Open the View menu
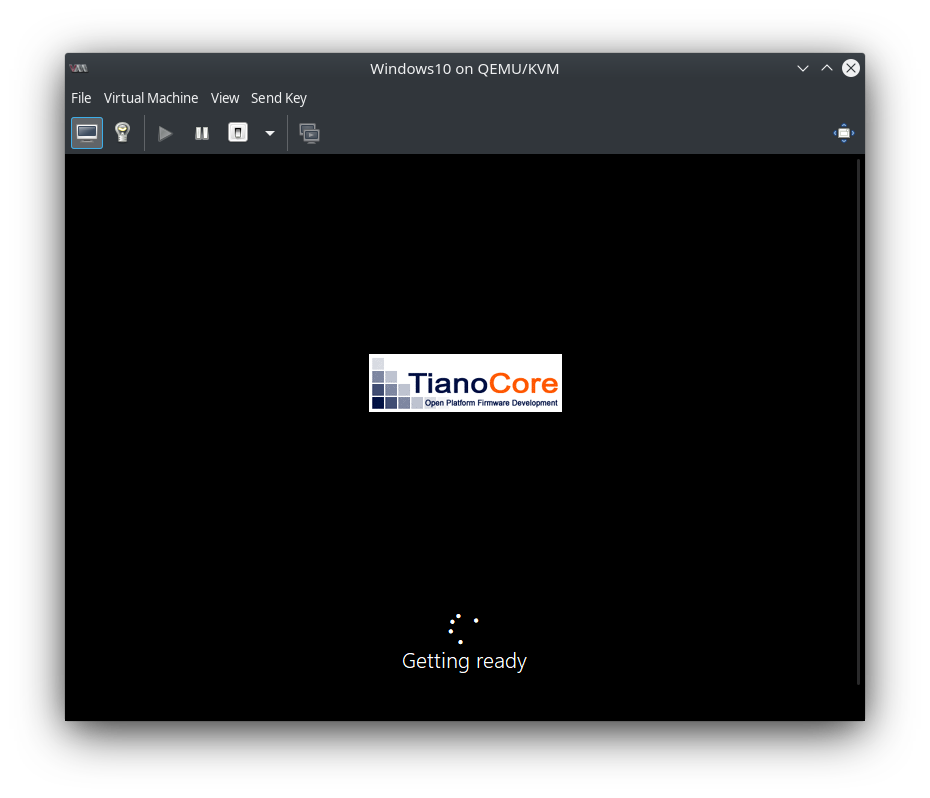This screenshot has height=798, width=930. [225, 98]
